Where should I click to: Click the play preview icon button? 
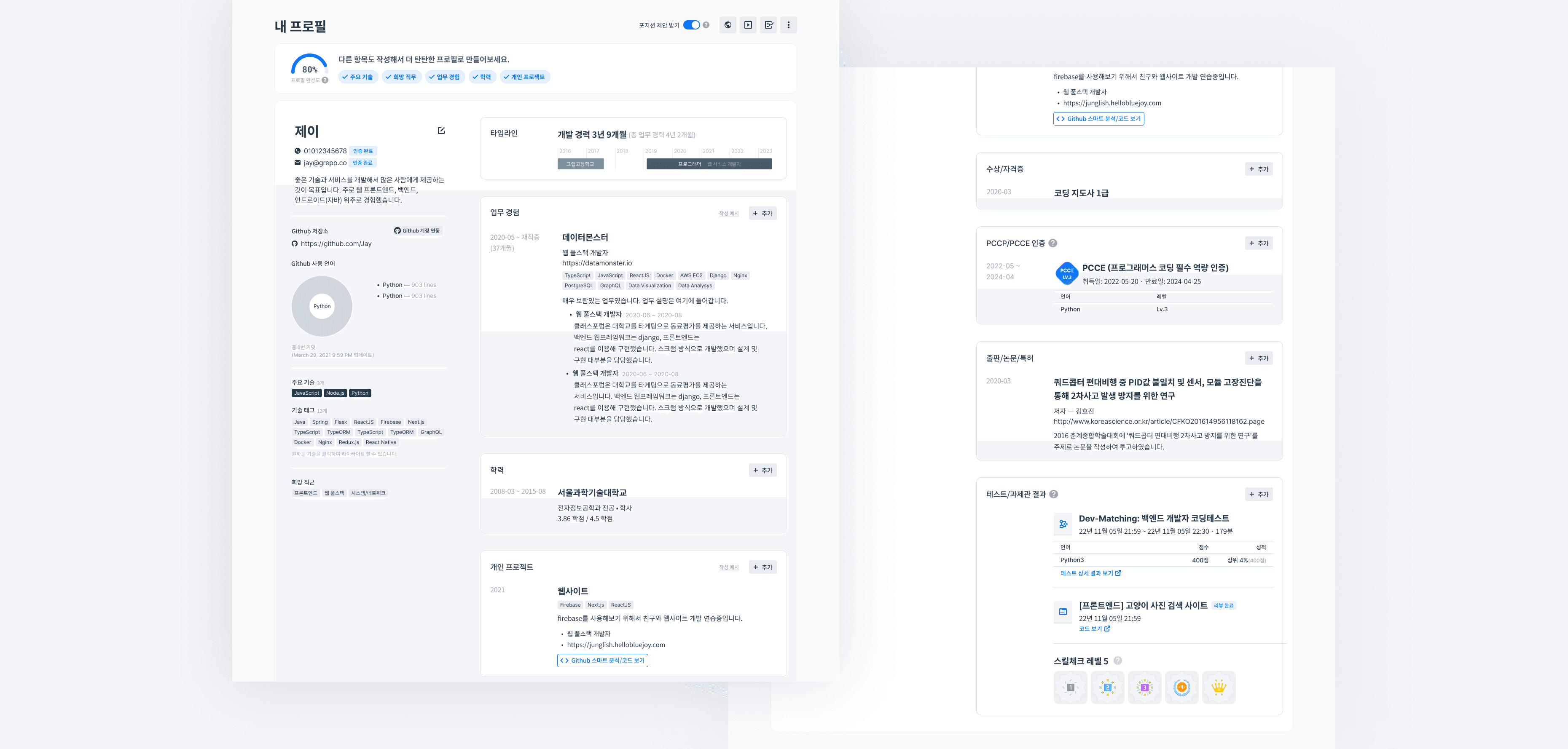coord(748,25)
